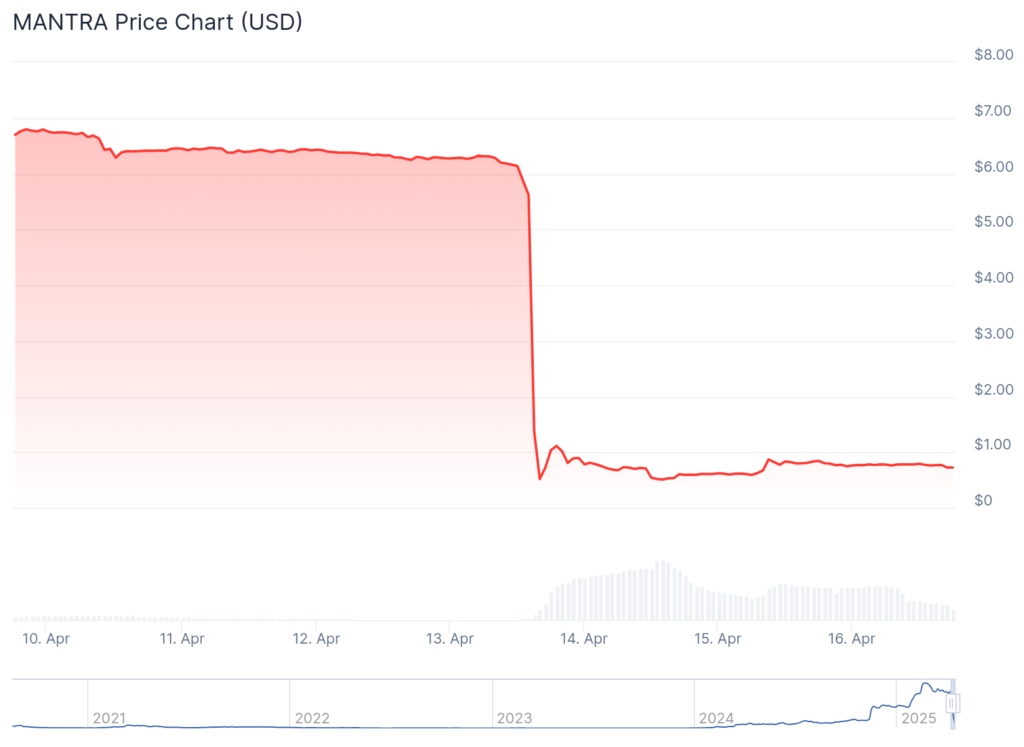Click the 10. Apr date label
Screen dimensions: 1024x747
tap(45, 638)
